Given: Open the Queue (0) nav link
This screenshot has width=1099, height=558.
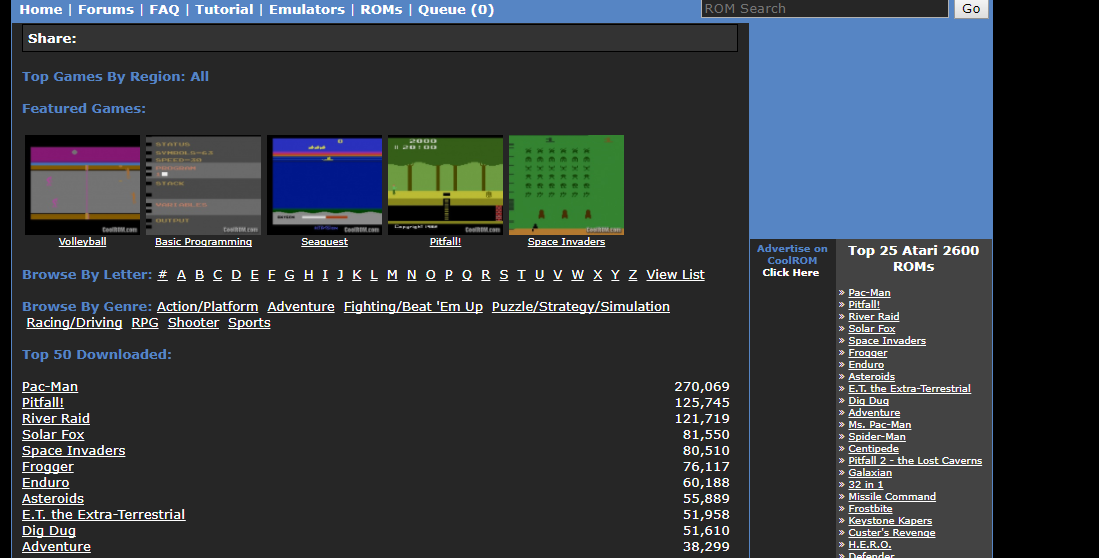Looking at the screenshot, I should (x=456, y=9).
